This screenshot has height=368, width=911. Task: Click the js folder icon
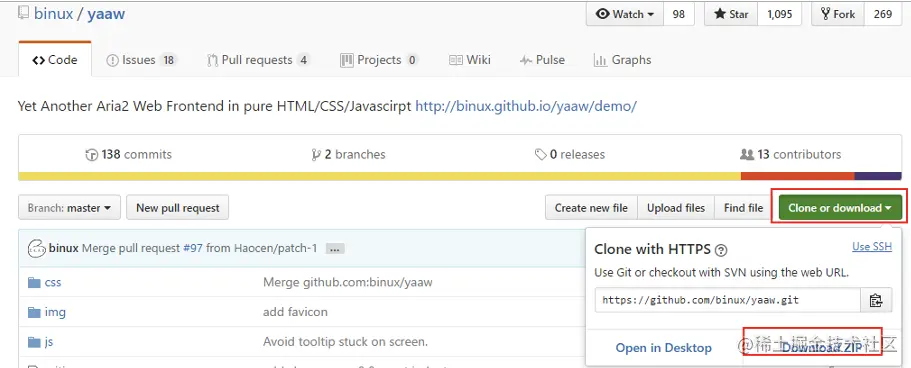(34, 342)
